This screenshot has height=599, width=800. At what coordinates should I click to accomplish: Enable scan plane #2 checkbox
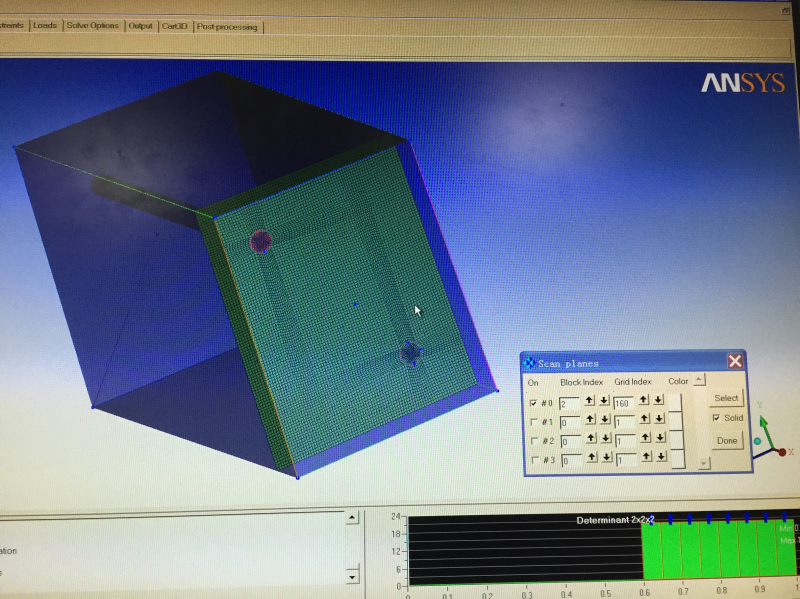click(x=534, y=440)
